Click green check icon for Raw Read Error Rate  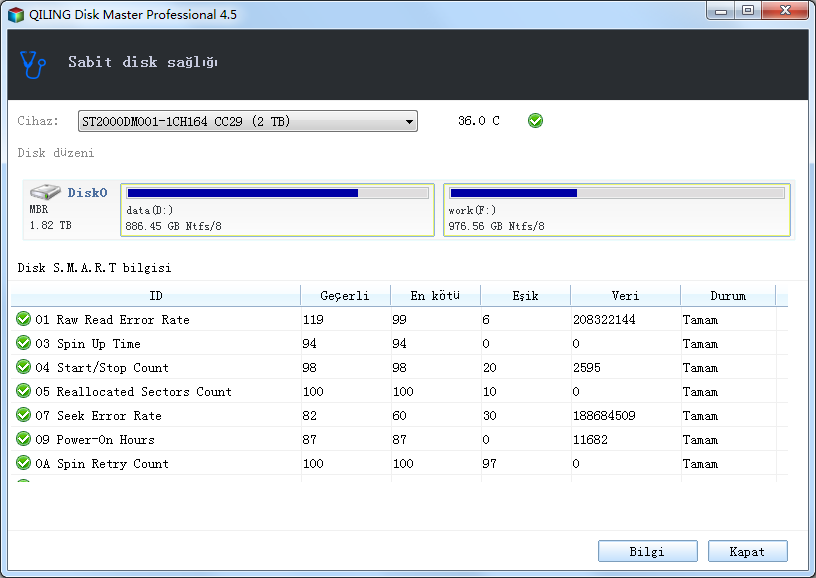(x=23, y=318)
